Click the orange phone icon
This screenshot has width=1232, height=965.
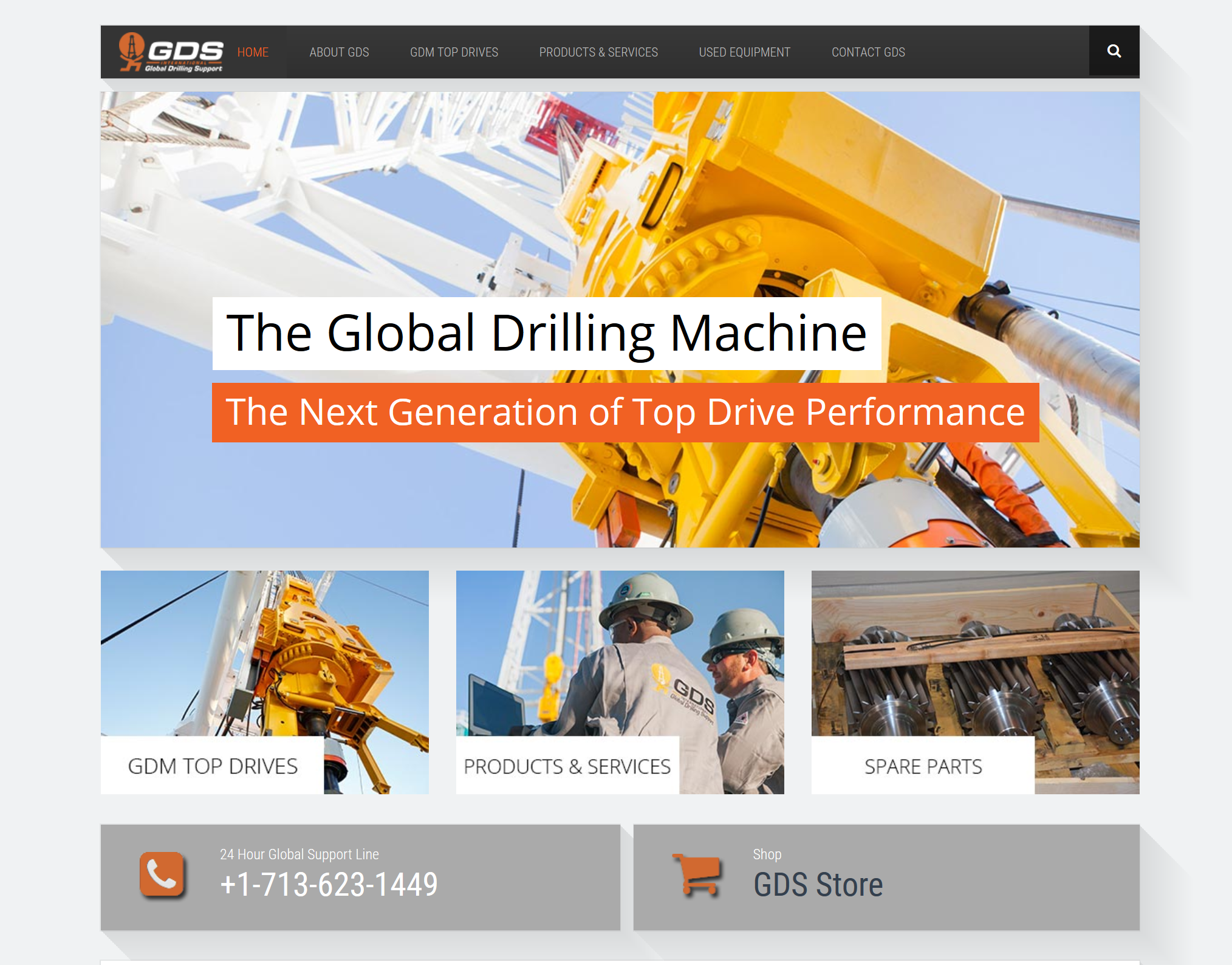coord(162,874)
